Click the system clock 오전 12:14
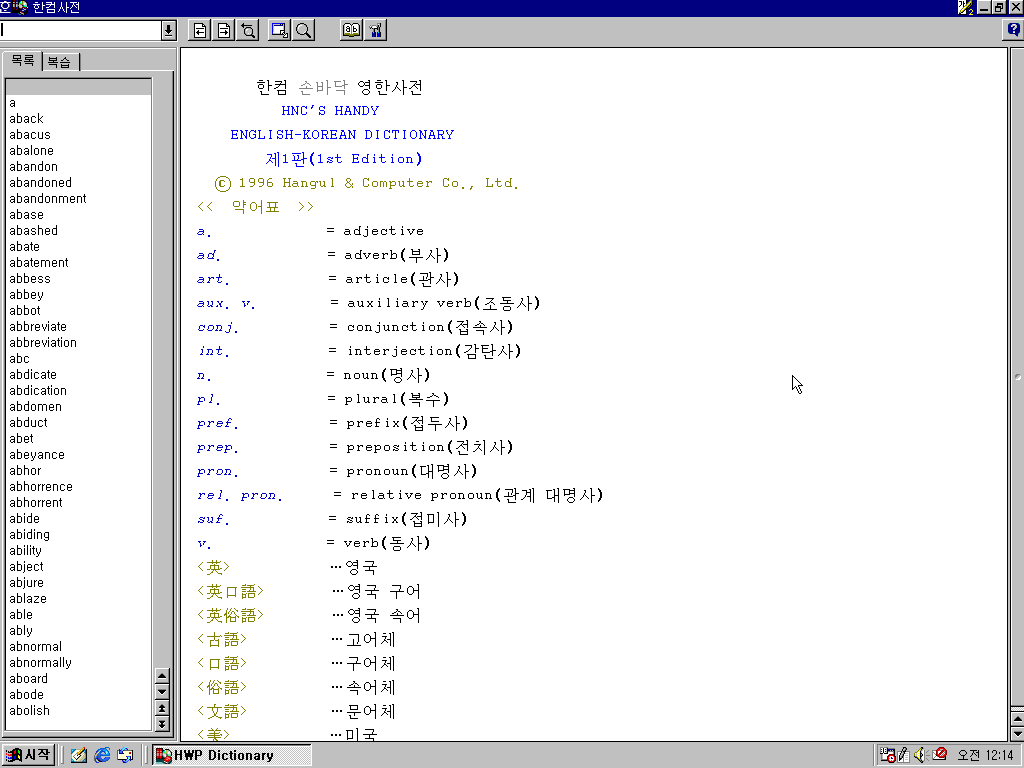 (985, 756)
